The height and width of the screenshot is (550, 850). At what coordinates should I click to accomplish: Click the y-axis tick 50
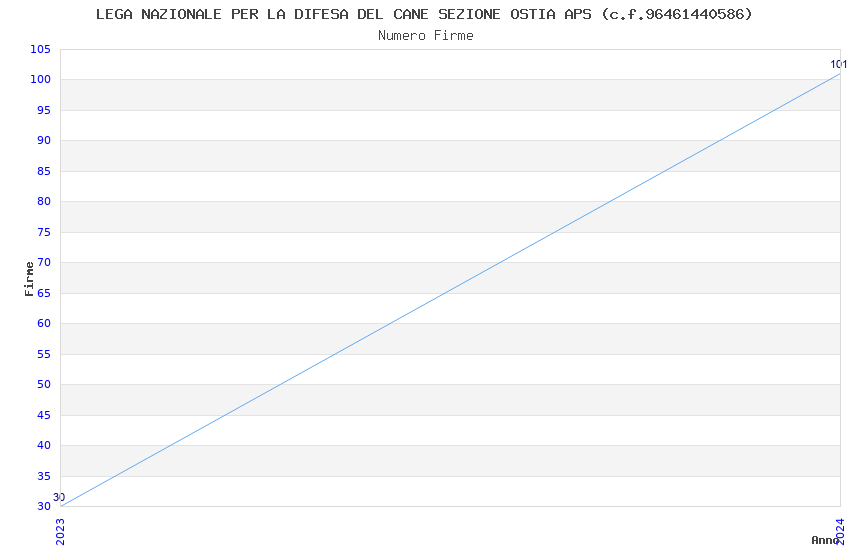(43, 384)
